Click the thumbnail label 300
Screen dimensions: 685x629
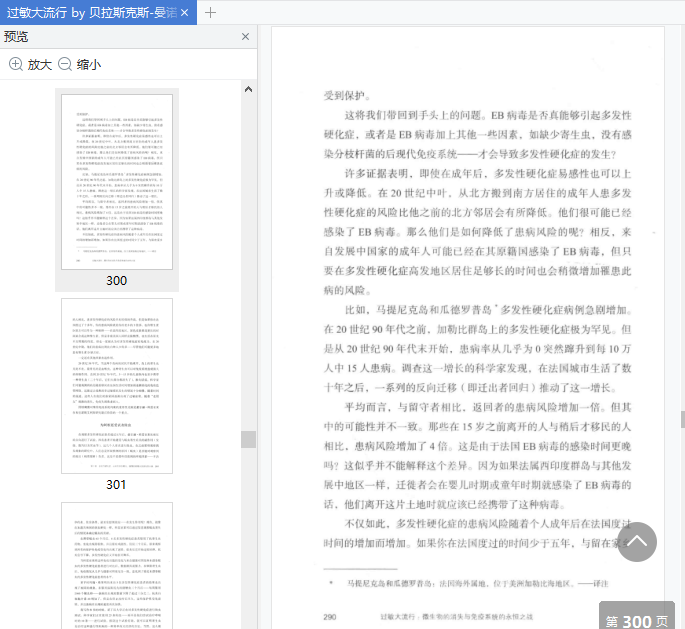pos(117,280)
